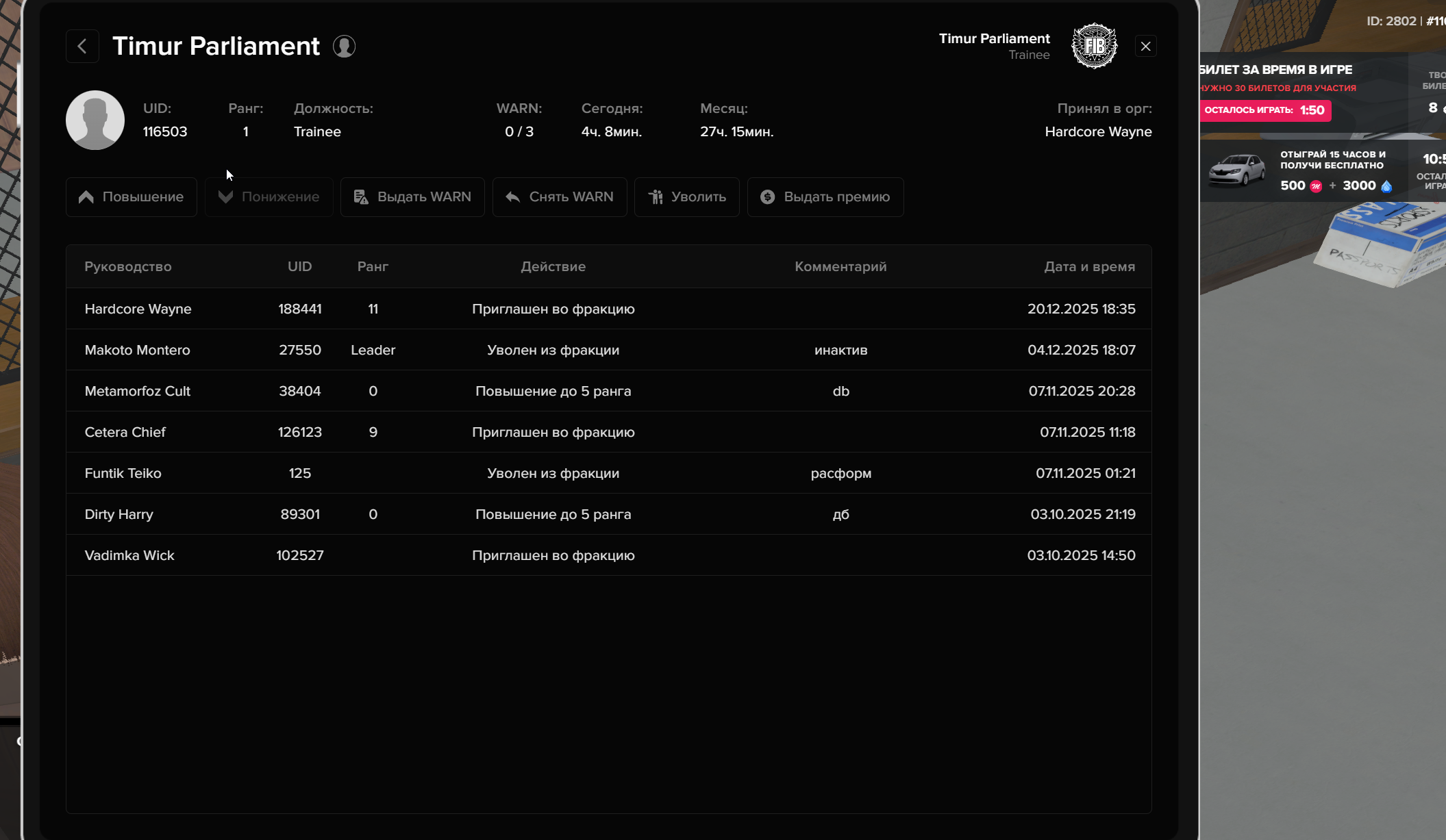Click the profile icon beside Timur Parliament title
The width and height of the screenshot is (1446, 840).
point(344,47)
